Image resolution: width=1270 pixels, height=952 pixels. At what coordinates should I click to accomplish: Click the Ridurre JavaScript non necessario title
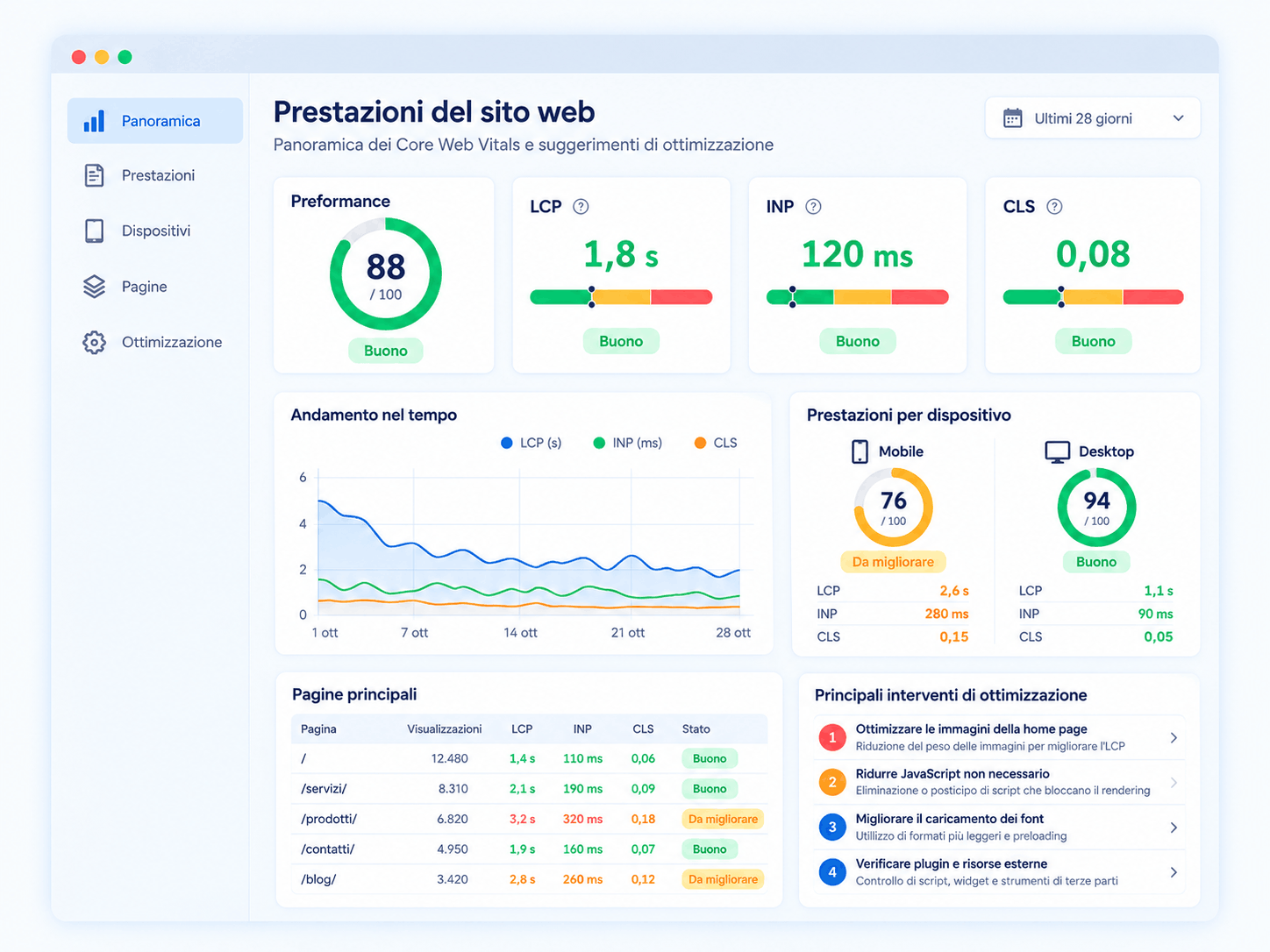(952, 774)
